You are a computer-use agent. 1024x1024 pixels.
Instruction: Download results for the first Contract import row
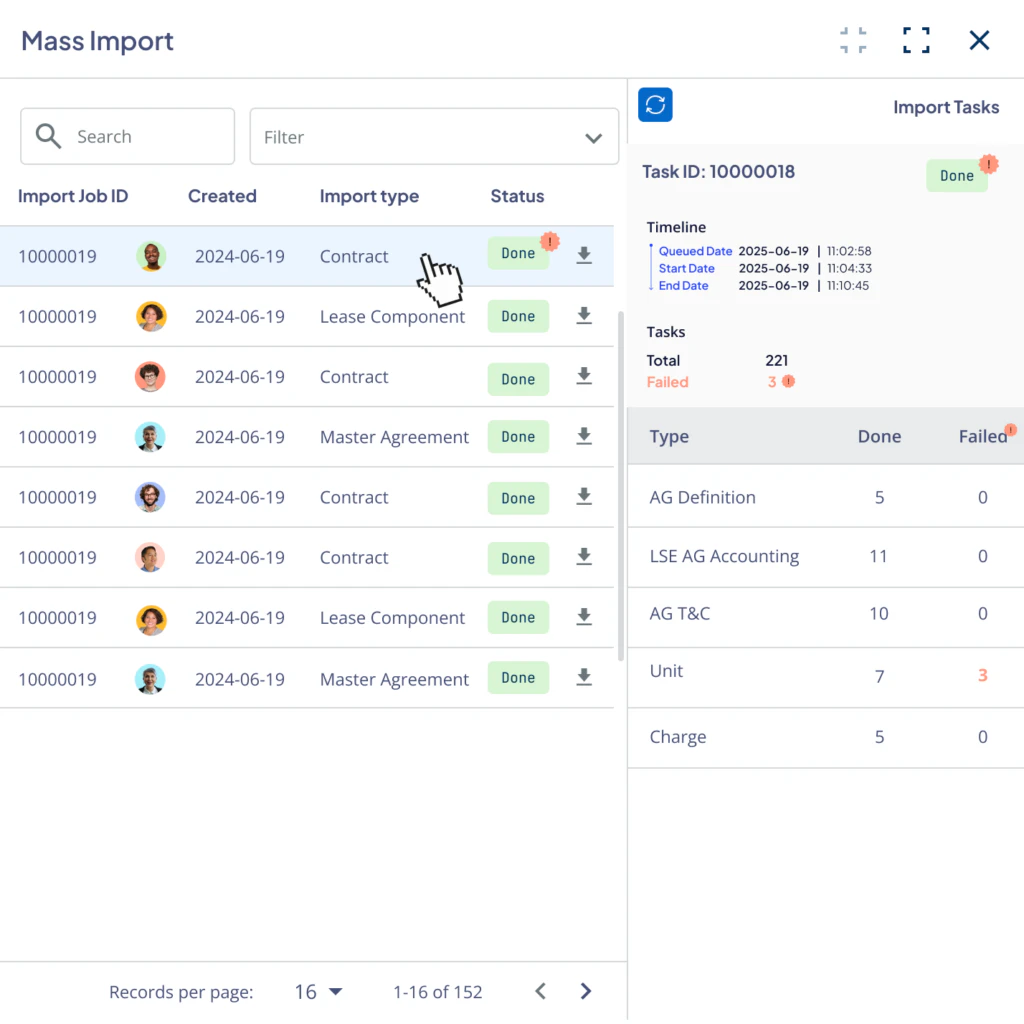tap(584, 256)
